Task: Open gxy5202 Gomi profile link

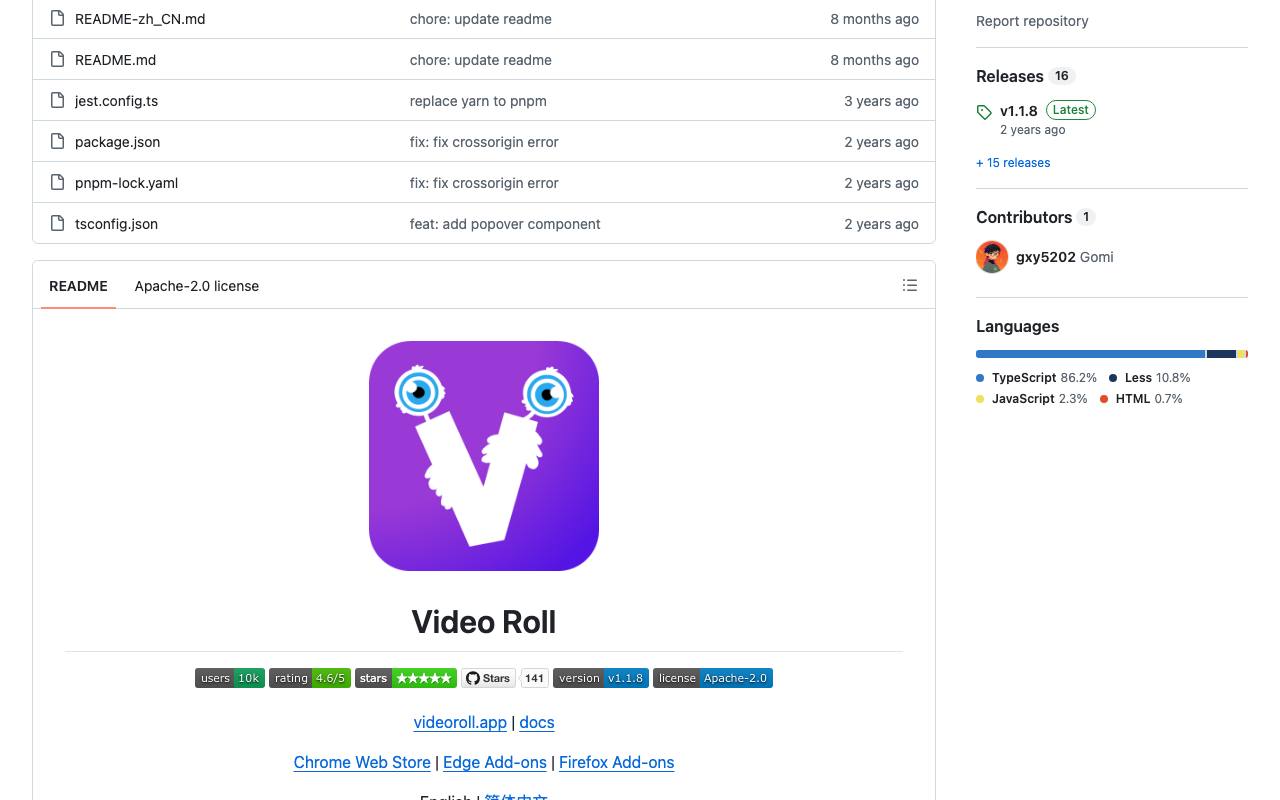Action: pos(1064,257)
